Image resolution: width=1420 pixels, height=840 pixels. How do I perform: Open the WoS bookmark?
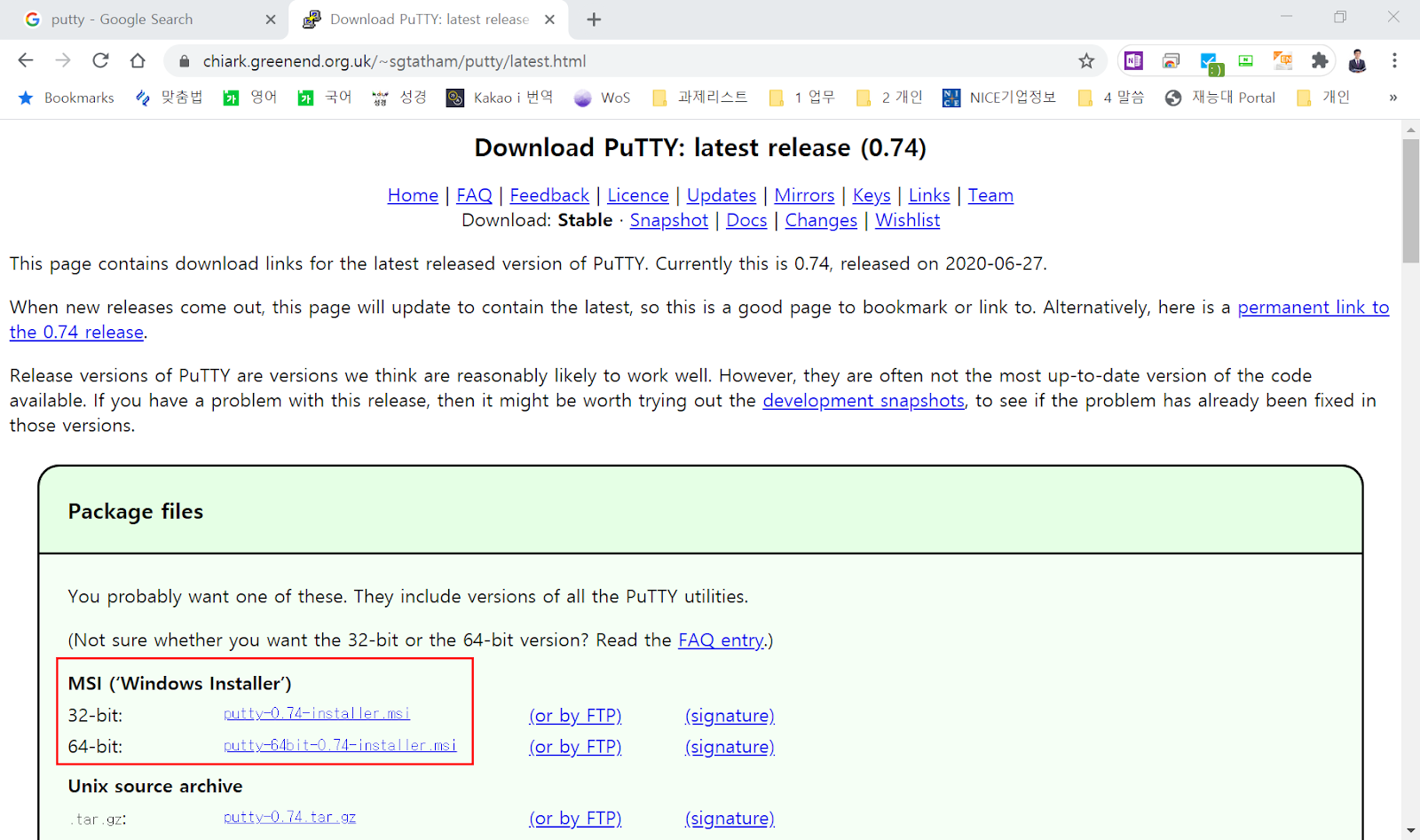602,98
